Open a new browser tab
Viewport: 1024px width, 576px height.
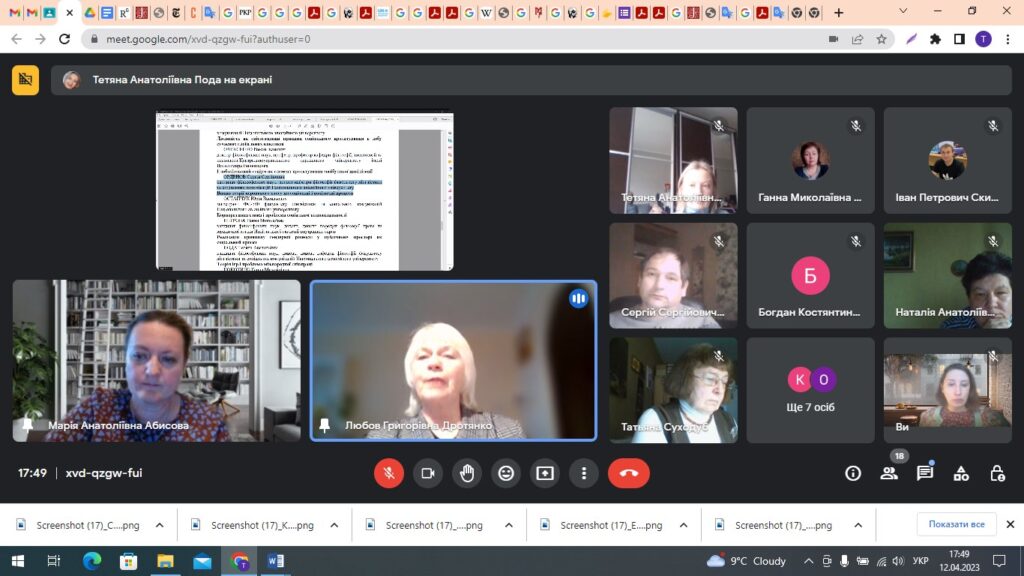pos(838,13)
